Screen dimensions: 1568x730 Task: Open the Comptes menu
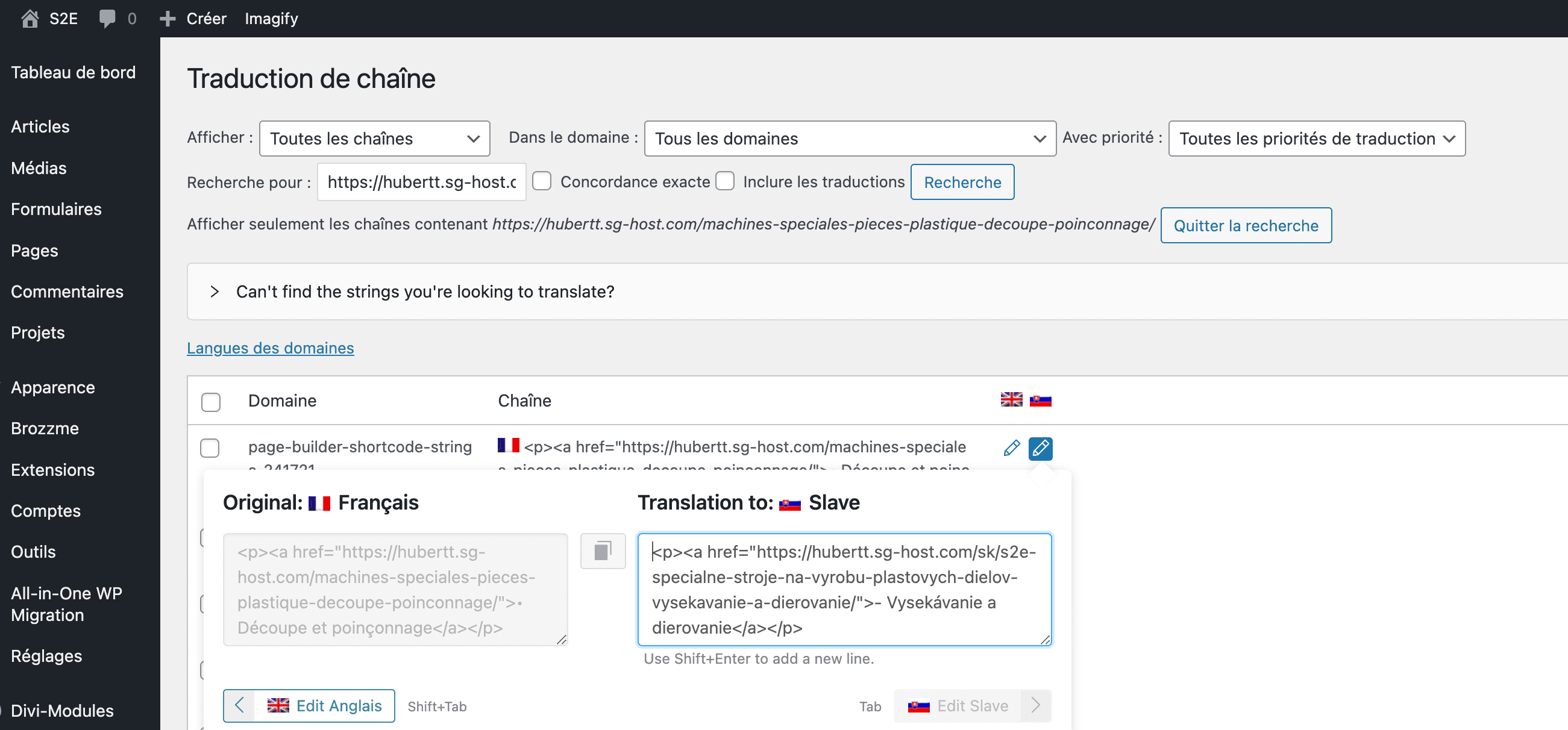46,511
